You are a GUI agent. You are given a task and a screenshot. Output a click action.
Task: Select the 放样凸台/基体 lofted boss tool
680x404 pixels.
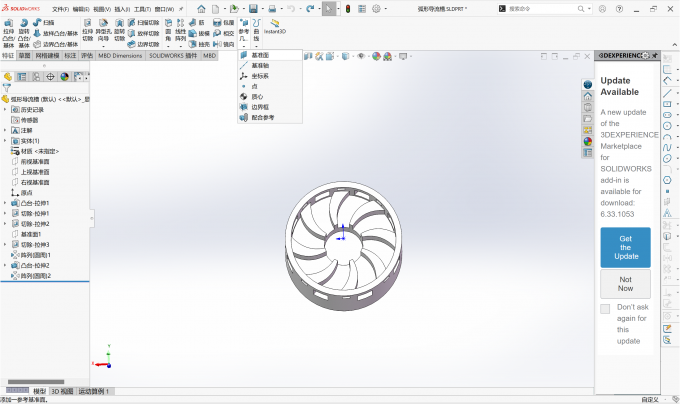pyautogui.click(x=56, y=33)
